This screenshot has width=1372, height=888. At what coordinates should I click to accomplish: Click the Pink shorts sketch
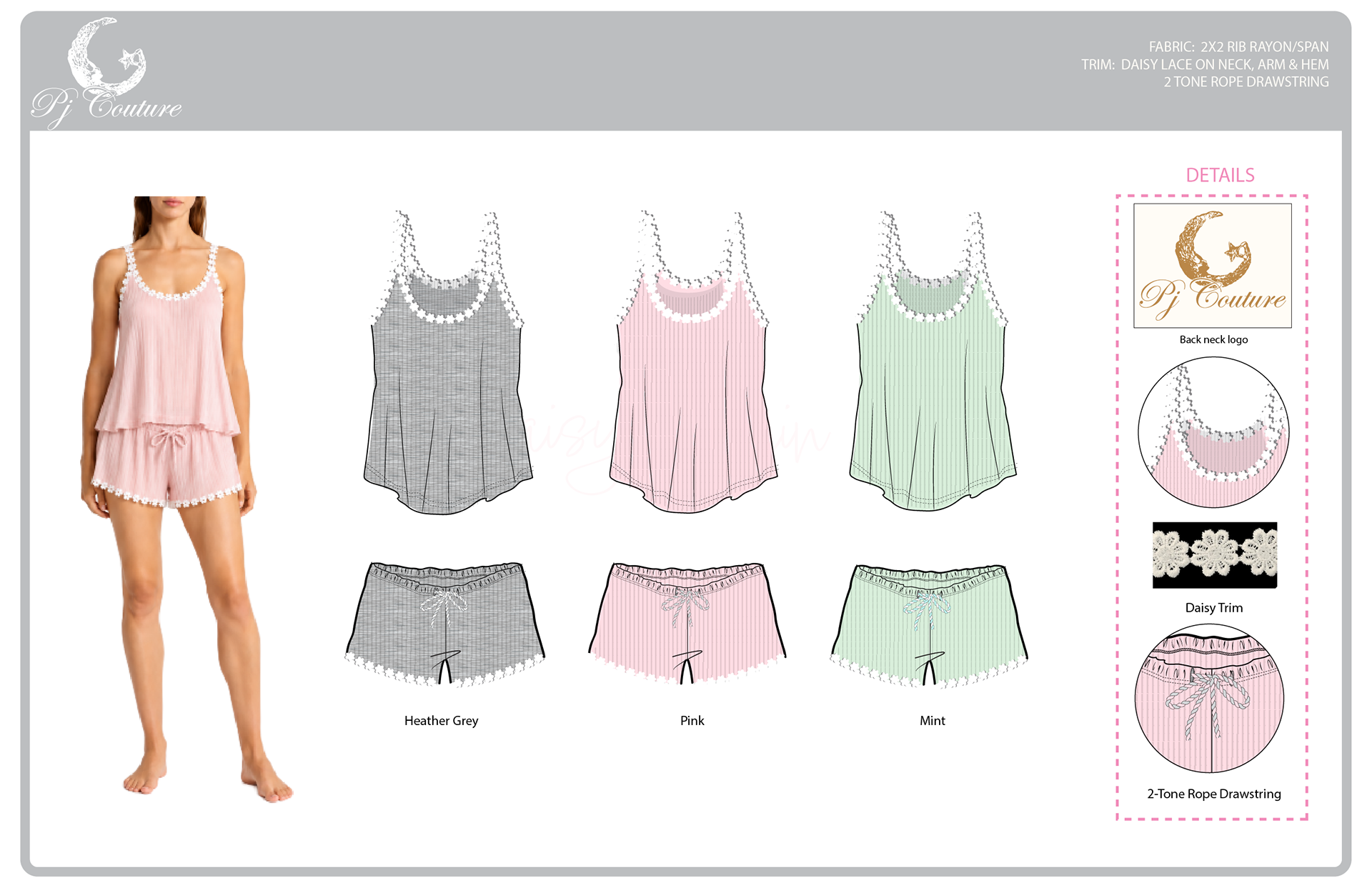click(x=687, y=624)
